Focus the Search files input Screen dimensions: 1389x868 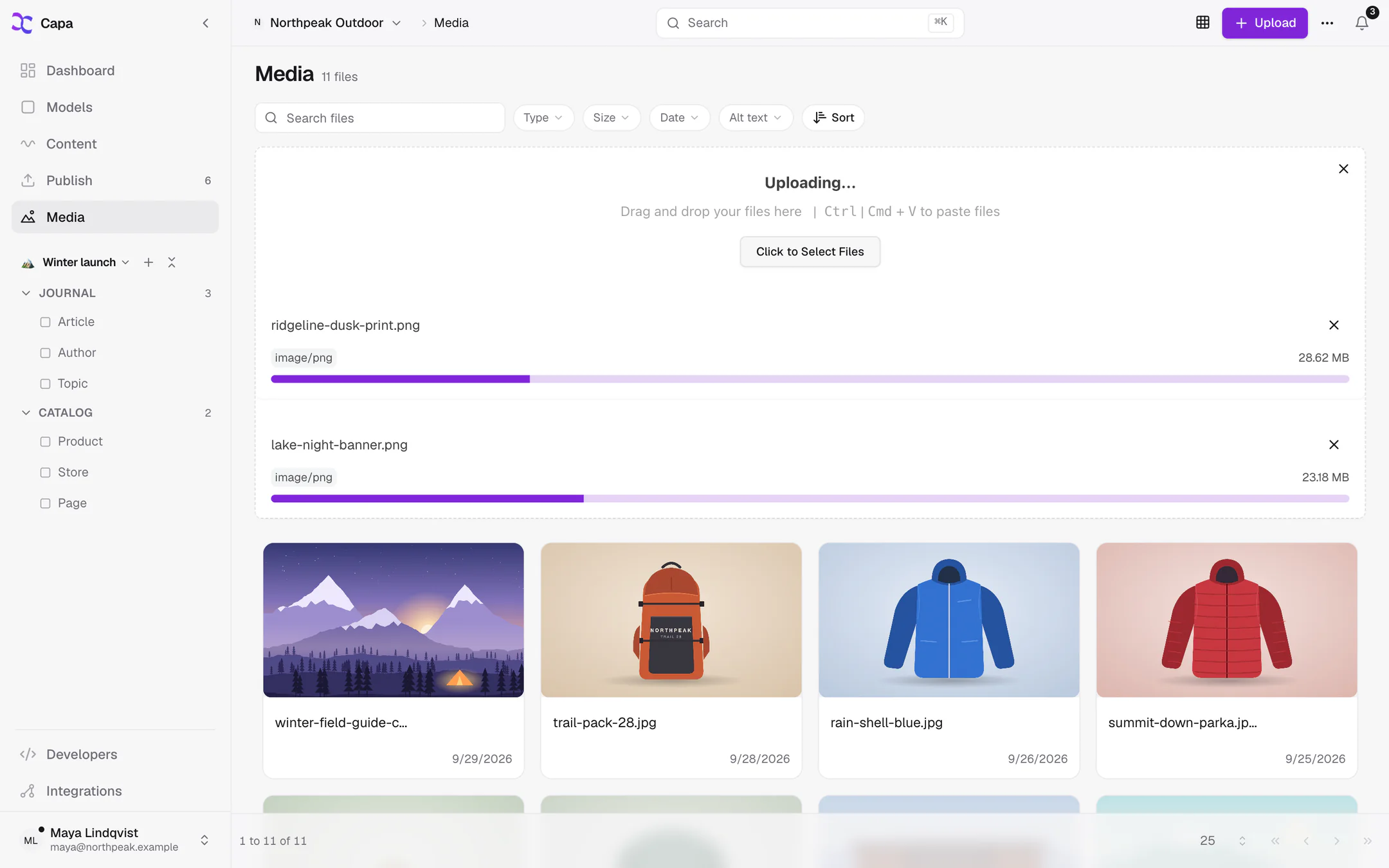(x=380, y=118)
